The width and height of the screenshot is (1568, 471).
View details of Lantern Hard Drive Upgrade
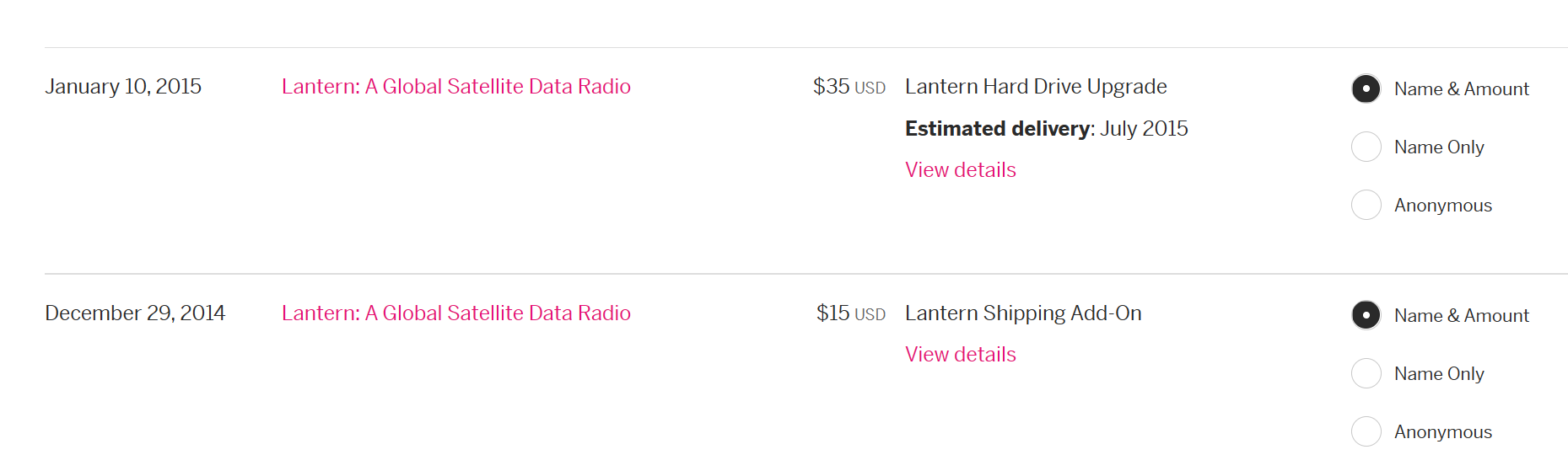click(x=961, y=170)
